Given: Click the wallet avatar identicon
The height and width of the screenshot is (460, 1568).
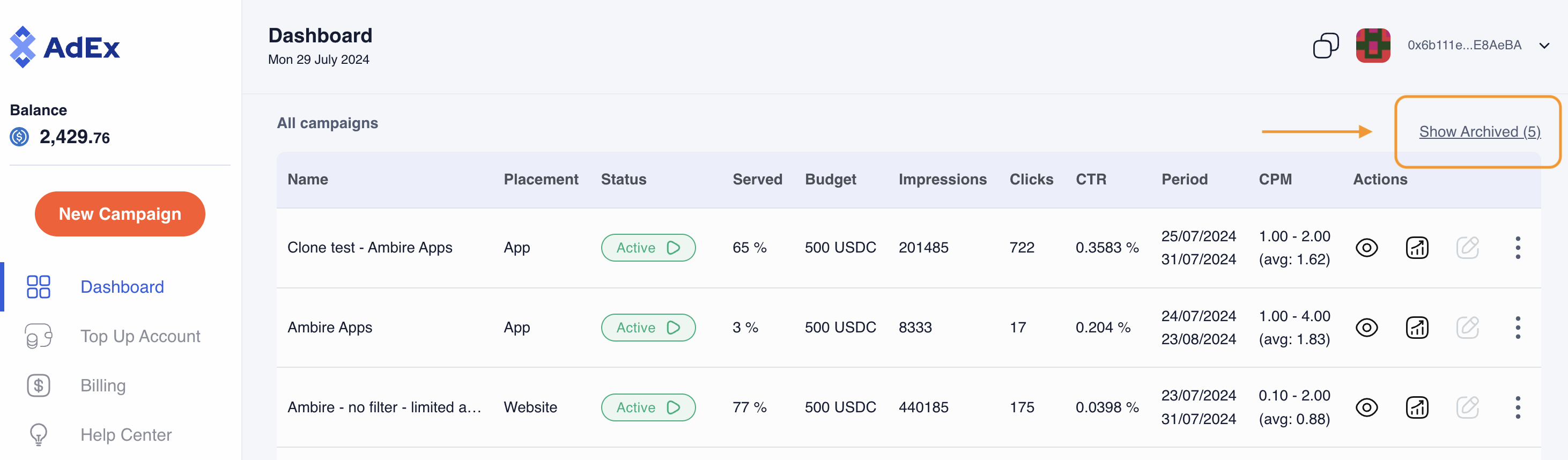Looking at the screenshot, I should point(1373,46).
